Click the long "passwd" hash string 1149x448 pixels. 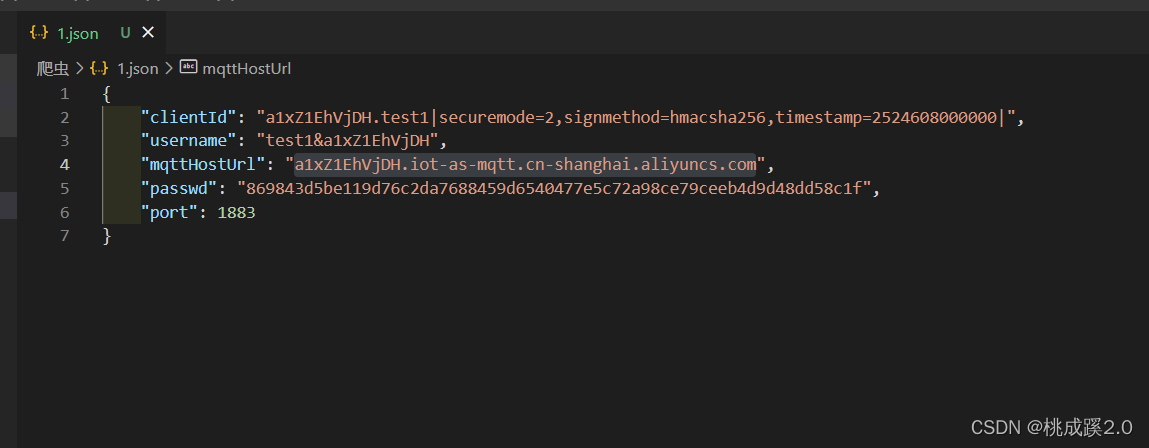(x=555, y=188)
